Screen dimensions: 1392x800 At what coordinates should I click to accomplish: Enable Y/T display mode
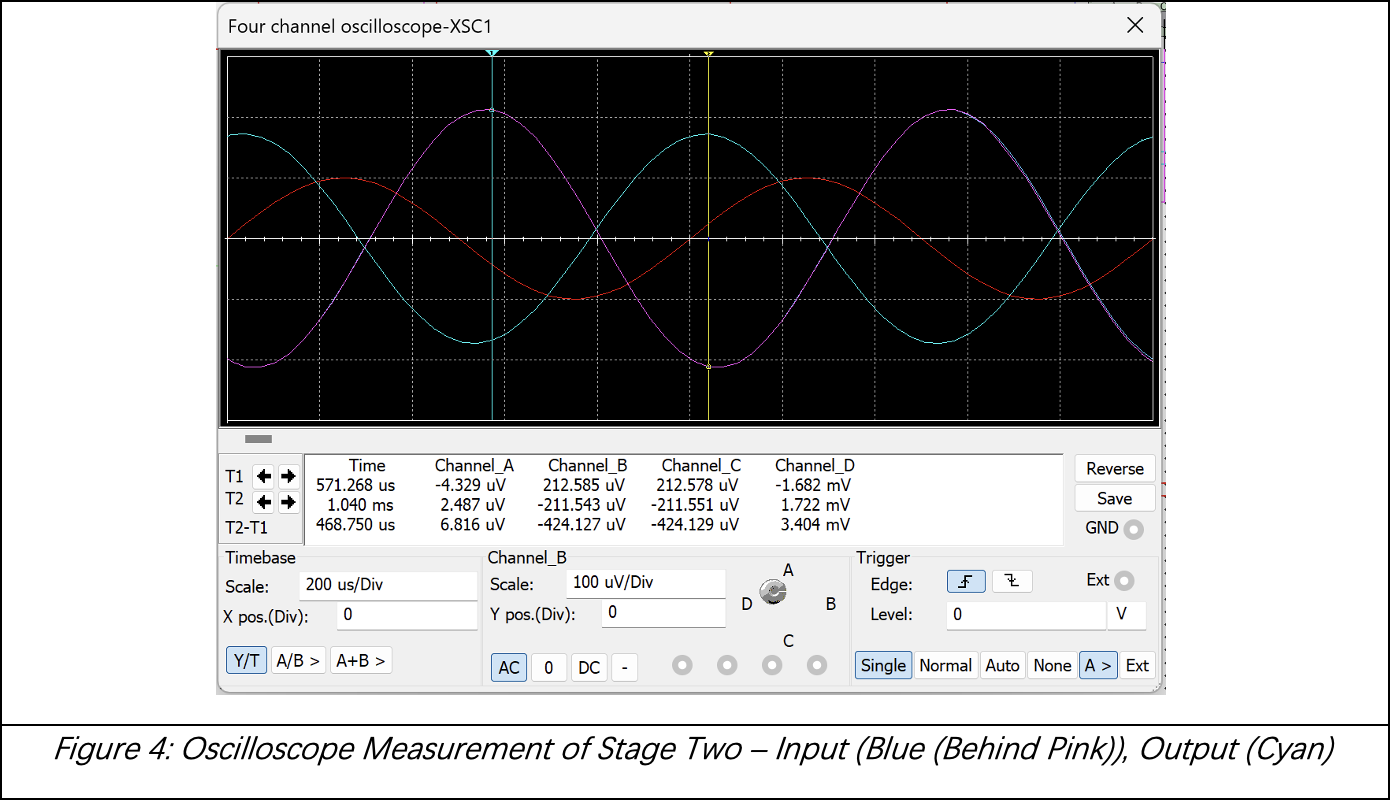246,660
